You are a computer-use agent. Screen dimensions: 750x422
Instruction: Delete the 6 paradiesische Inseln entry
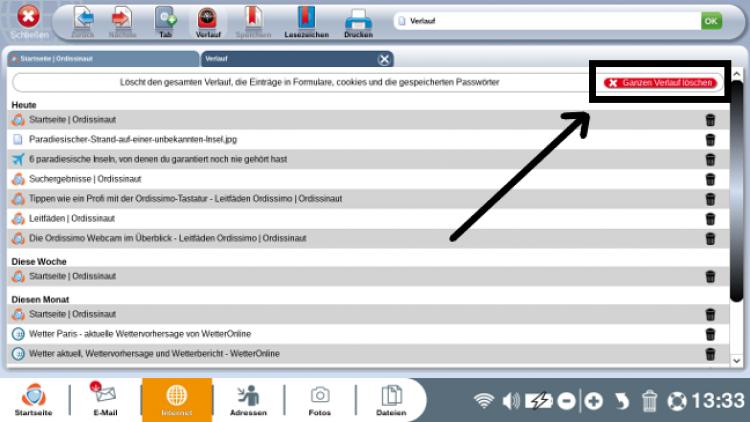tap(710, 159)
